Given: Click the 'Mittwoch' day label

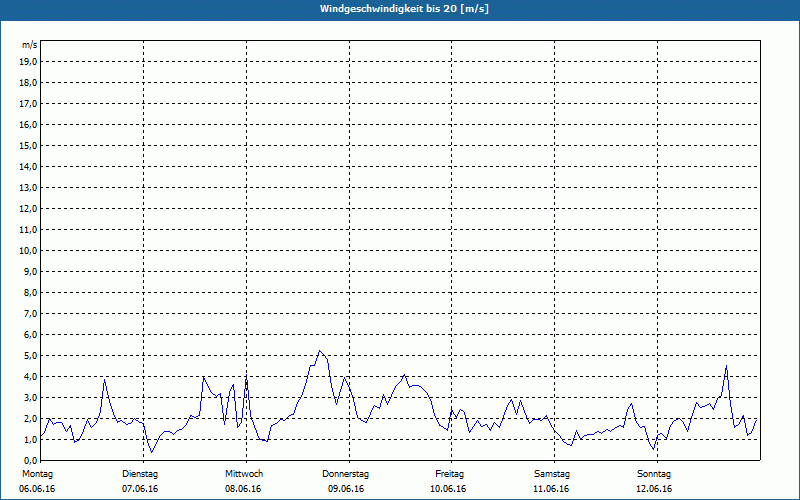Looking at the screenshot, I should tap(244, 474).
